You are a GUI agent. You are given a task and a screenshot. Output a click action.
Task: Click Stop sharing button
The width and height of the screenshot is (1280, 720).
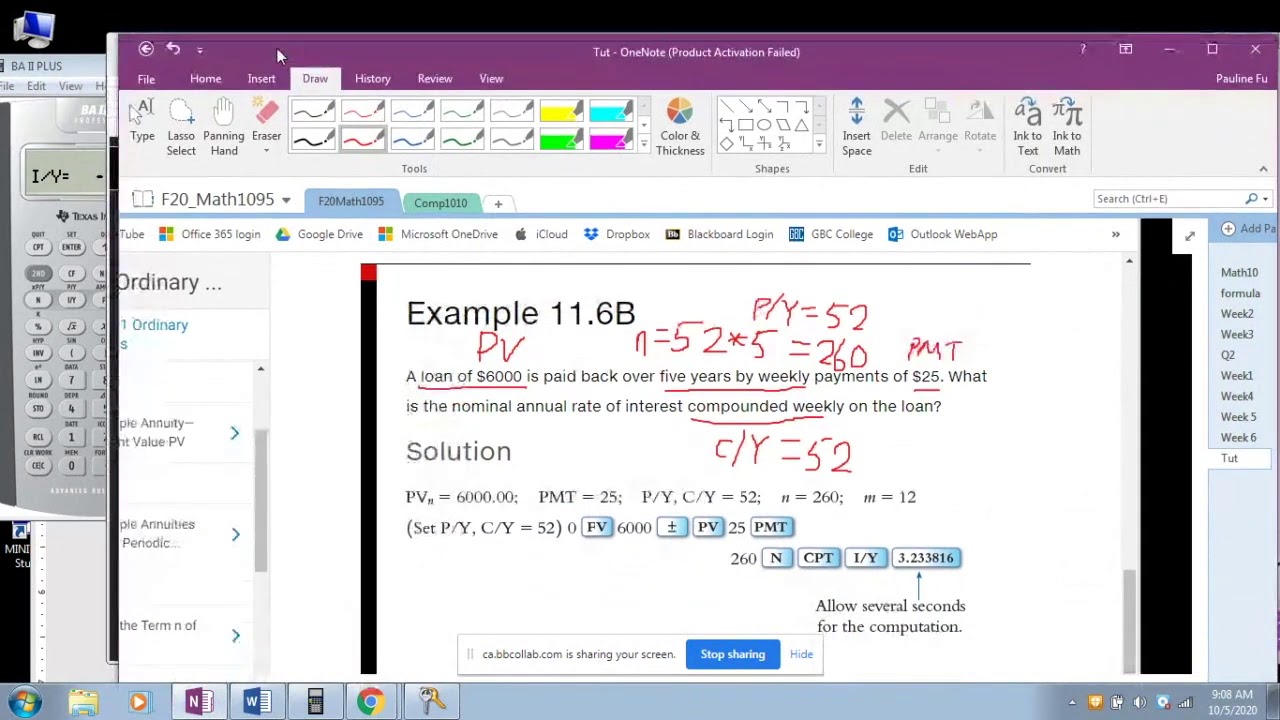732,654
